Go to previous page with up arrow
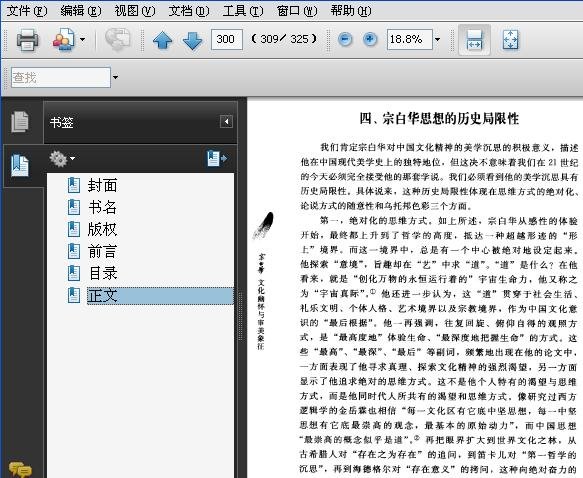The image size is (583, 478). (x=162, y=40)
